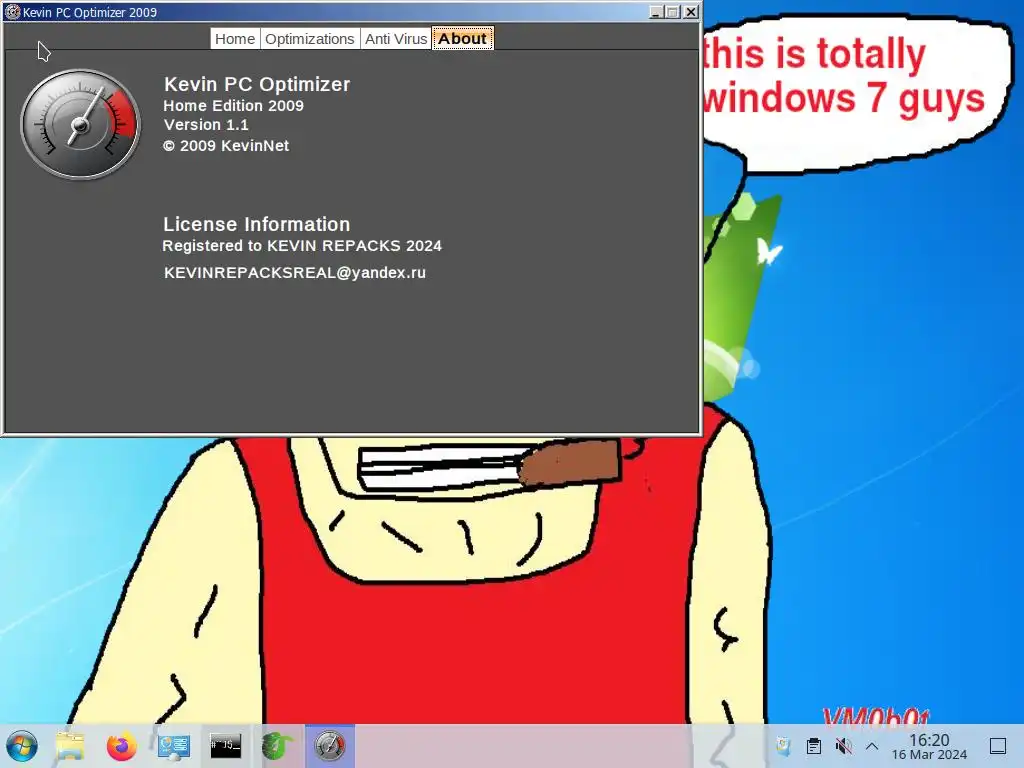Screen dimensions: 1024x768
Task: Open the clipboard tray icon
Action: (814, 746)
